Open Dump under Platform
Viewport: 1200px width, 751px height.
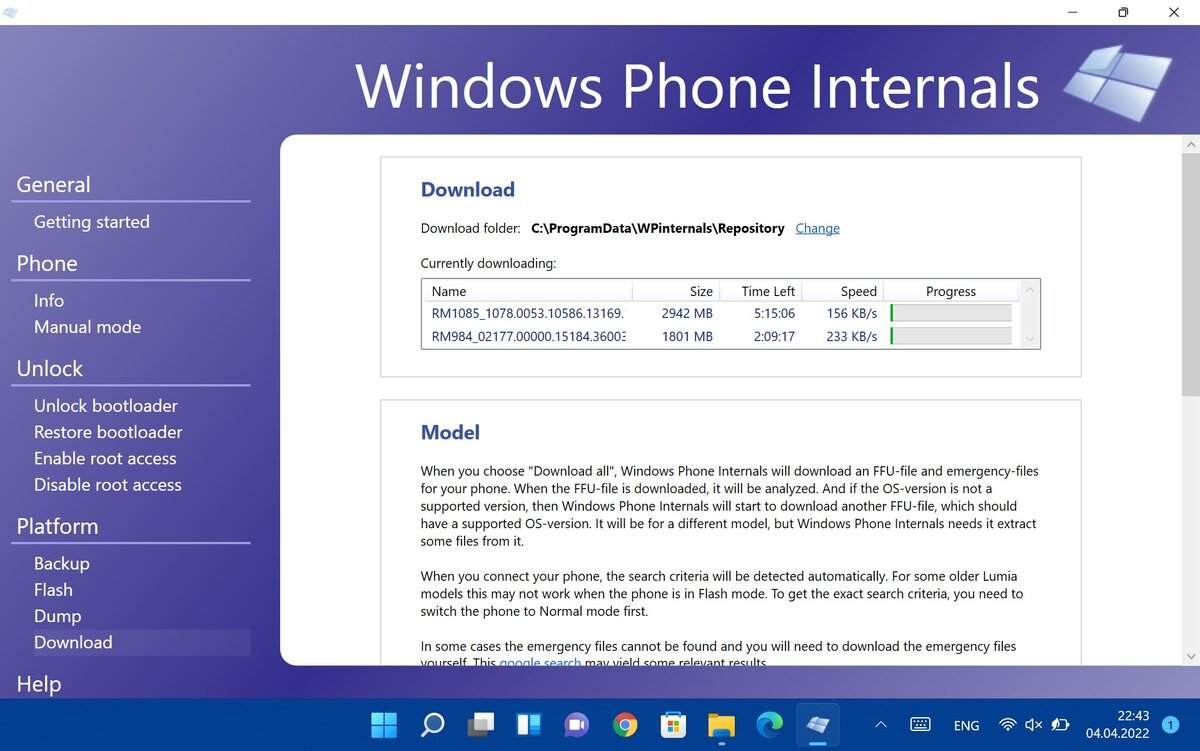[x=58, y=616]
